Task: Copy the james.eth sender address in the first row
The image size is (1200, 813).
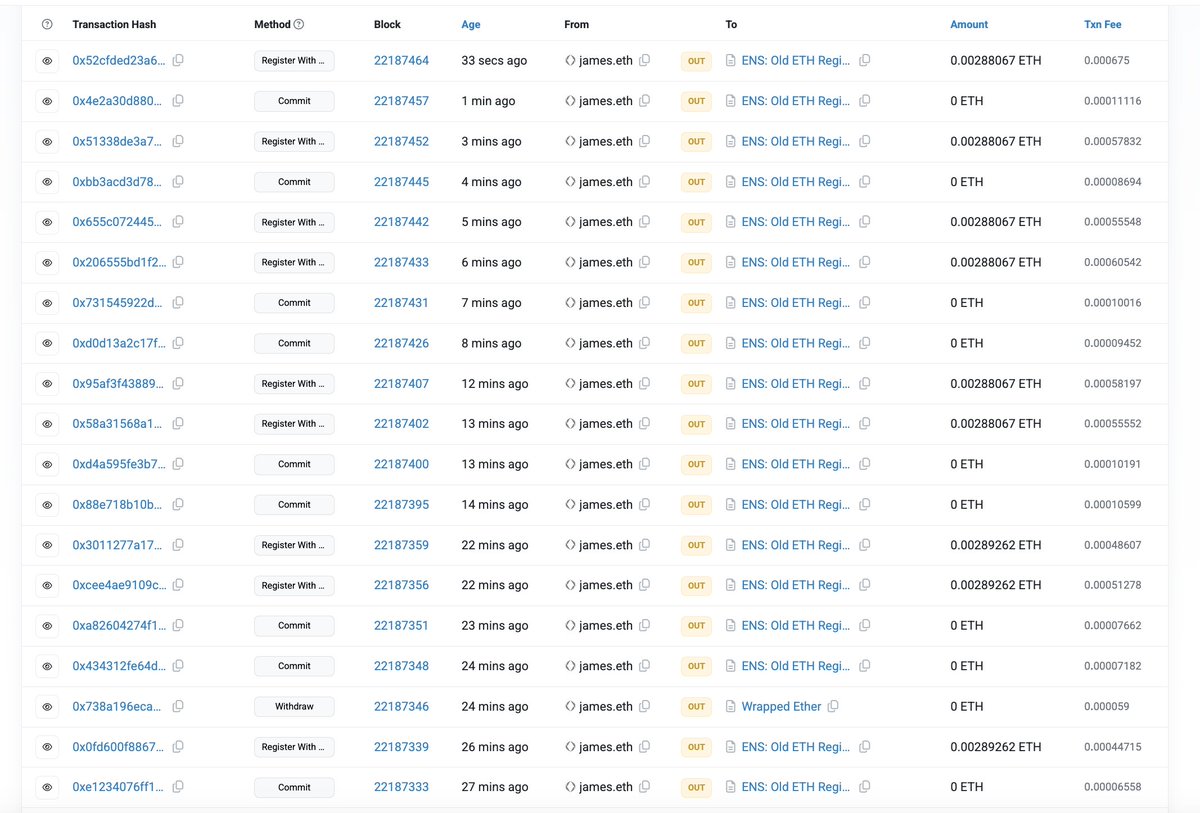Action: click(x=645, y=60)
